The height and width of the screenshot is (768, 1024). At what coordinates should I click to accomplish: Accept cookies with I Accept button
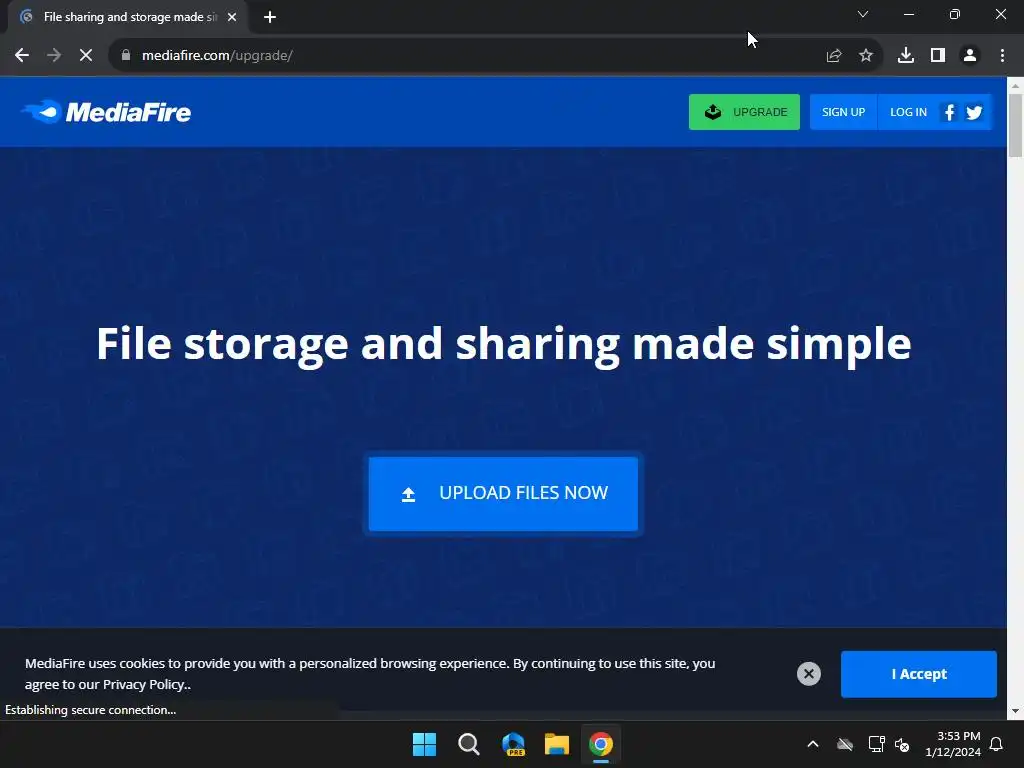(x=918, y=674)
